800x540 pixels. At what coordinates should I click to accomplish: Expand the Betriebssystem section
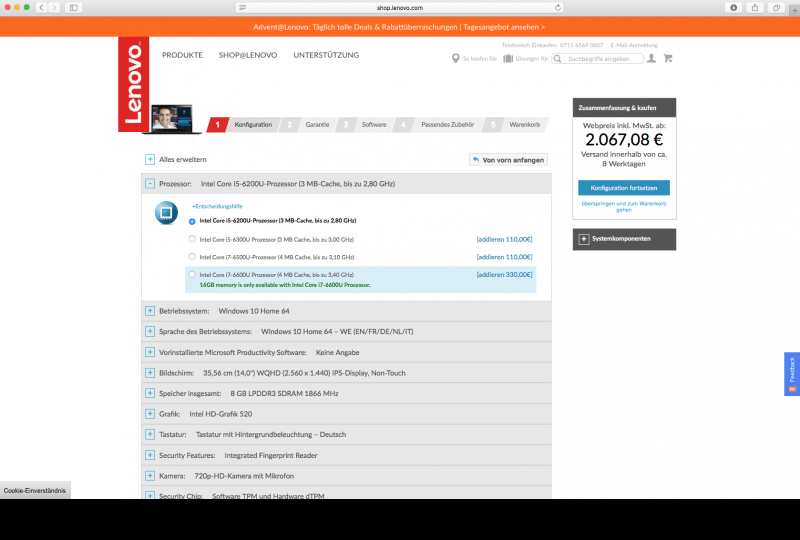coord(149,311)
